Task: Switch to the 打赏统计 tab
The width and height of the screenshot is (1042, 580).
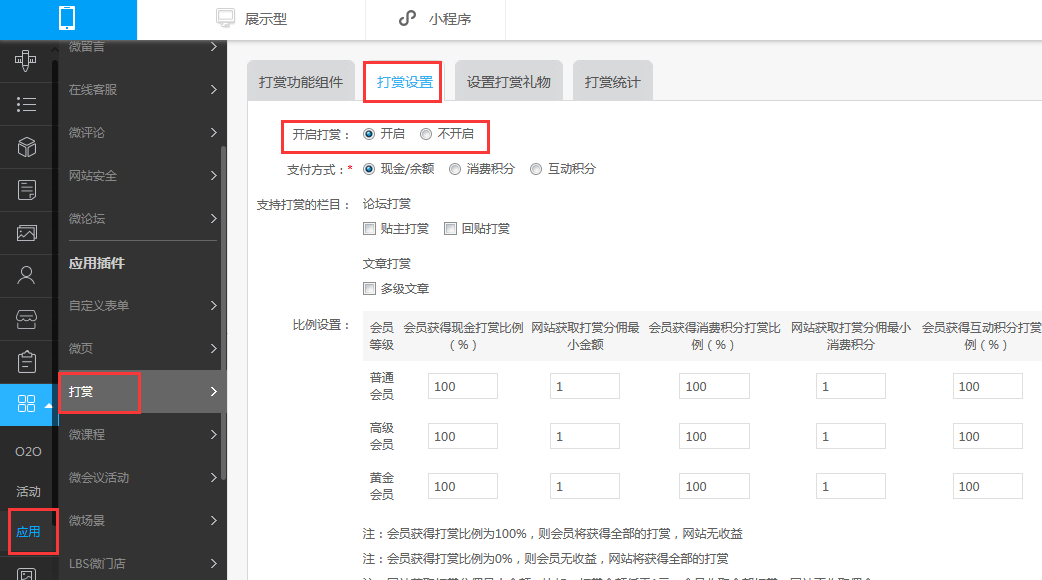Action: coord(613,81)
